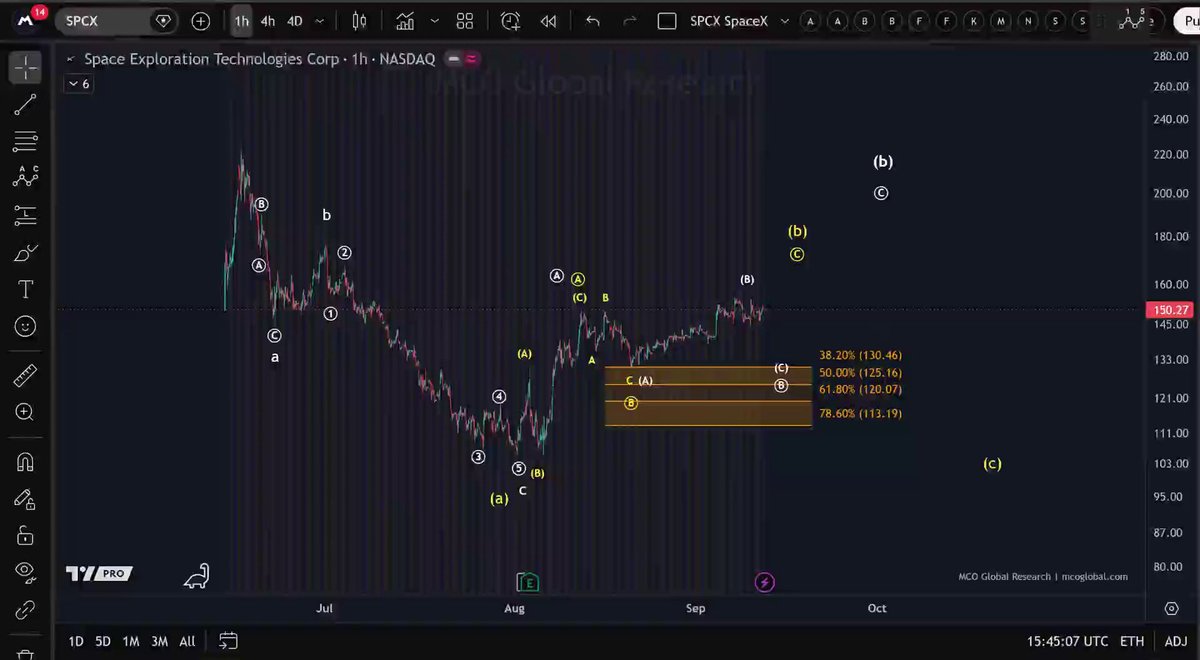Select the brush drawing tool
Viewport: 1200px width, 660px height.
point(25,253)
